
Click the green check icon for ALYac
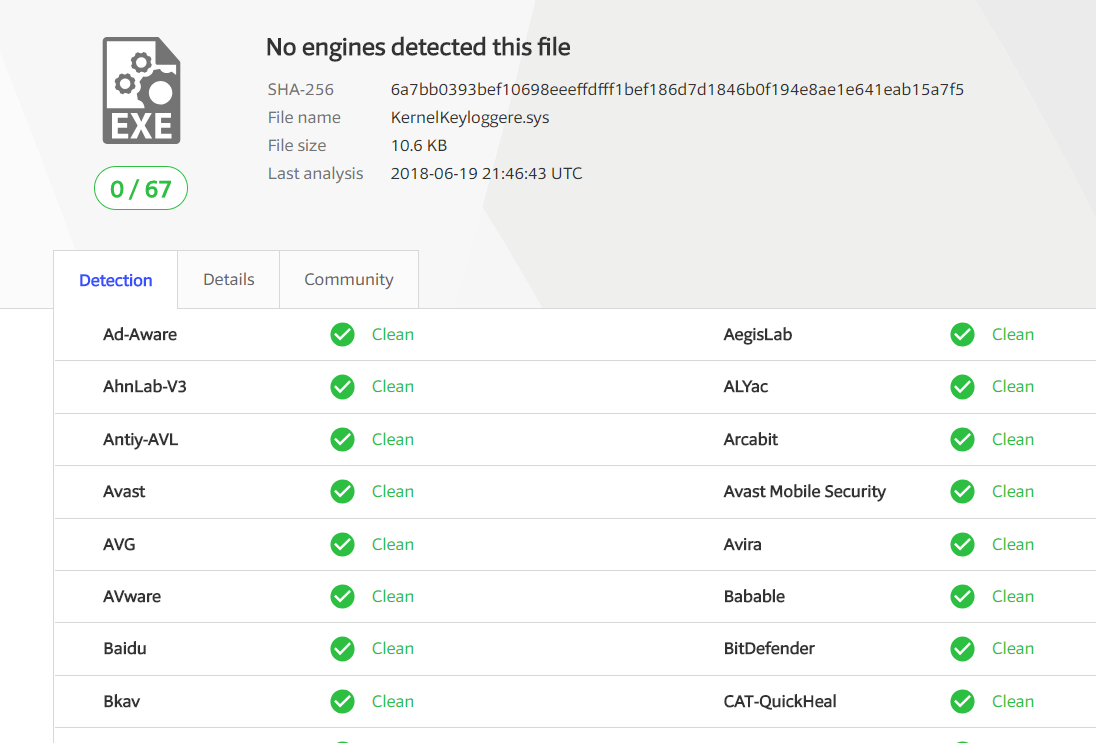point(962,387)
